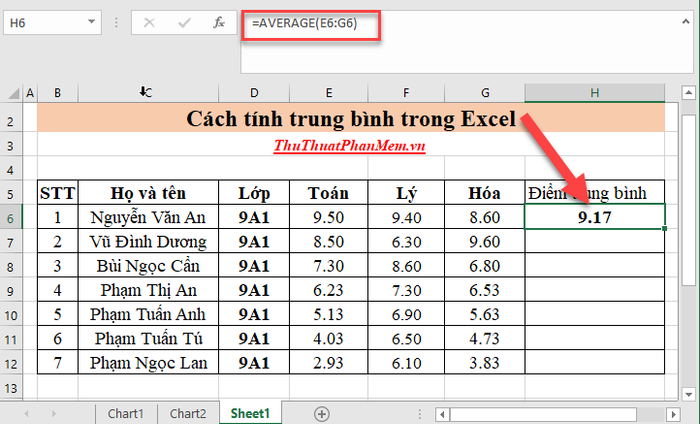
Task: Click Hóa score 6.80
Action: [485, 266]
